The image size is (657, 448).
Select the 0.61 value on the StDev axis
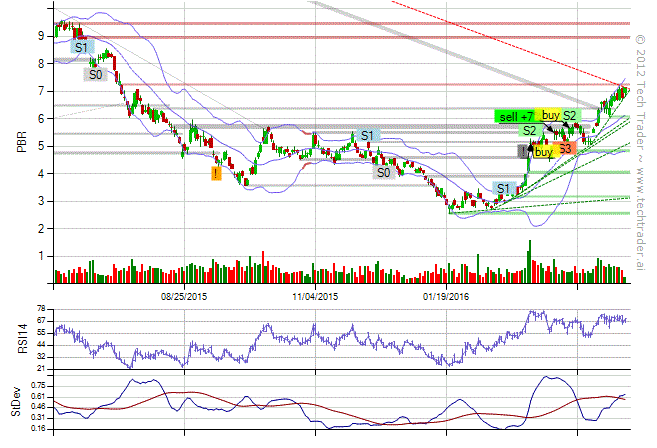tap(40, 397)
